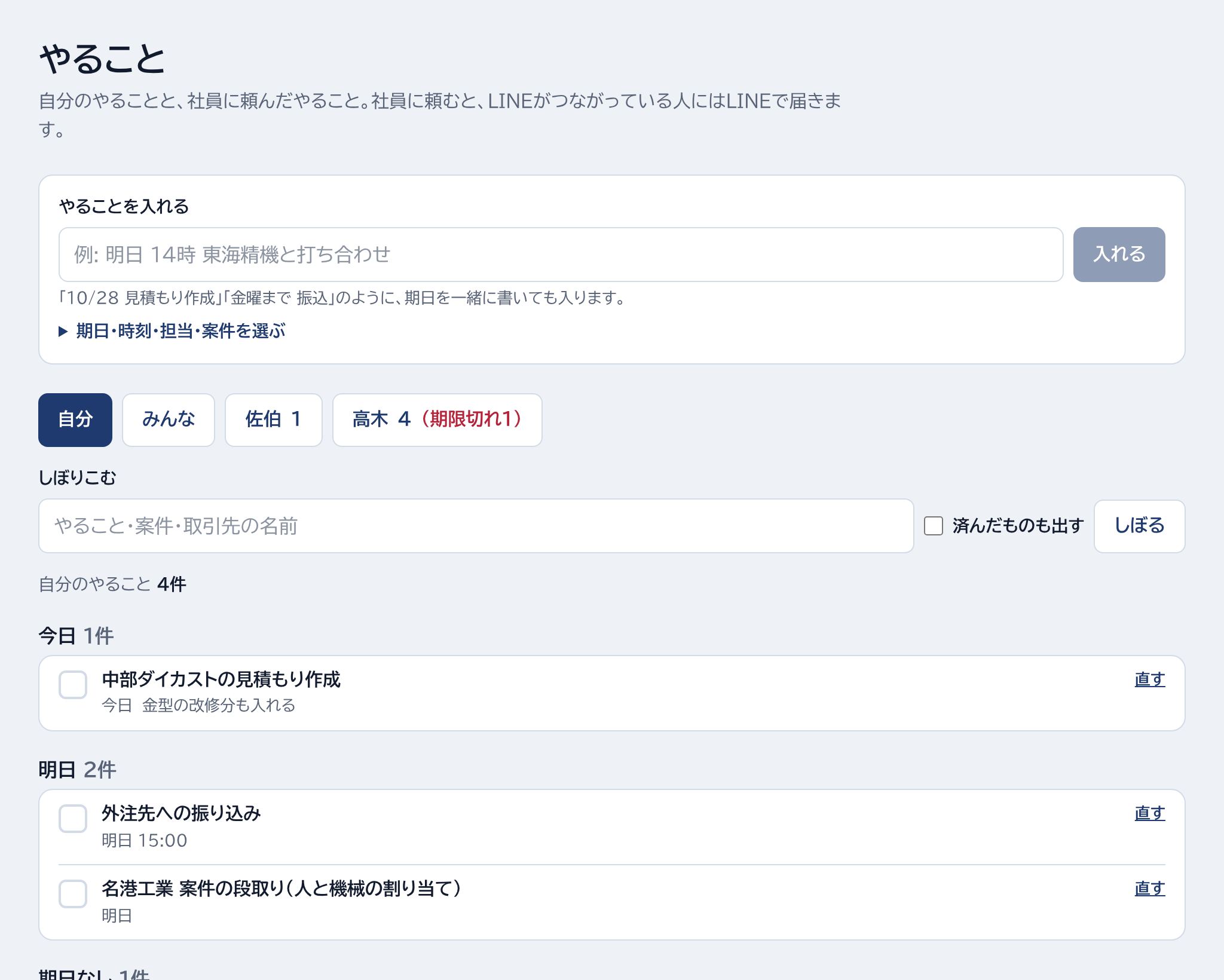
Task: Click the しぼる filter button
Action: coord(1140,526)
